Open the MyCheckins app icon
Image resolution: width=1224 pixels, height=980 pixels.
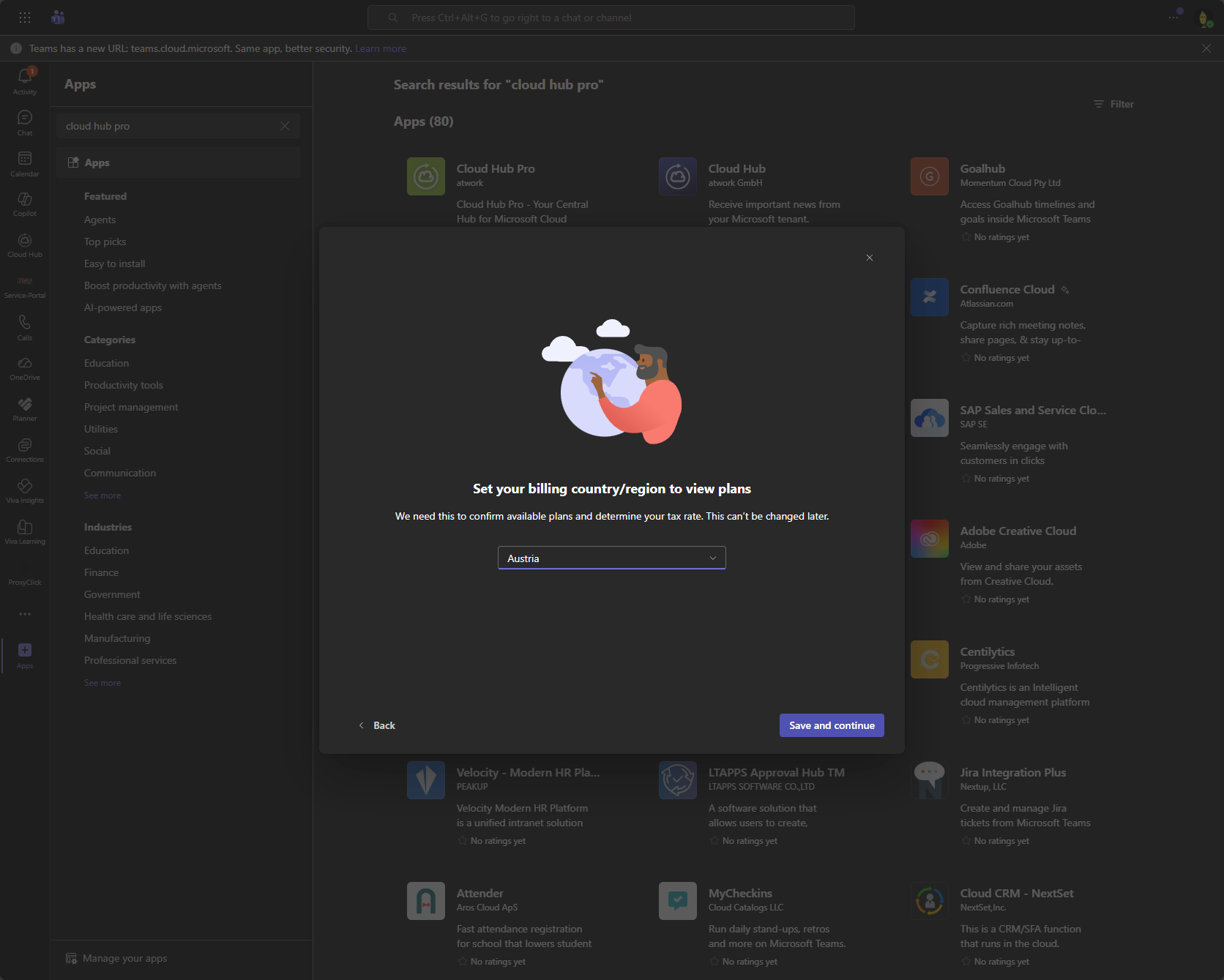[678, 901]
